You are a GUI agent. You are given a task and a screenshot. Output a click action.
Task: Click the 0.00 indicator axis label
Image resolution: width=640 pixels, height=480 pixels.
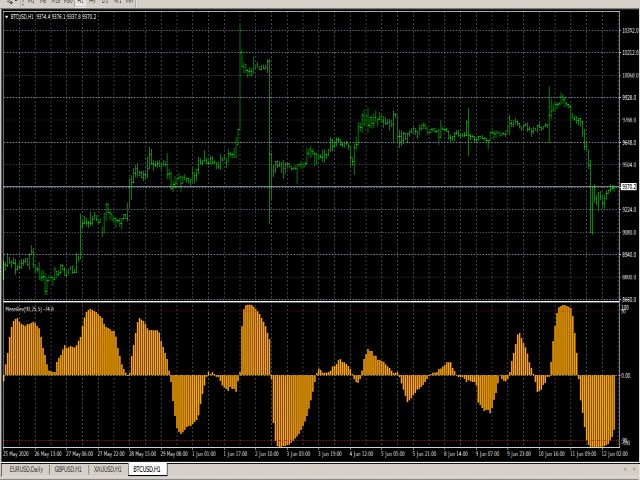coord(626,376)
